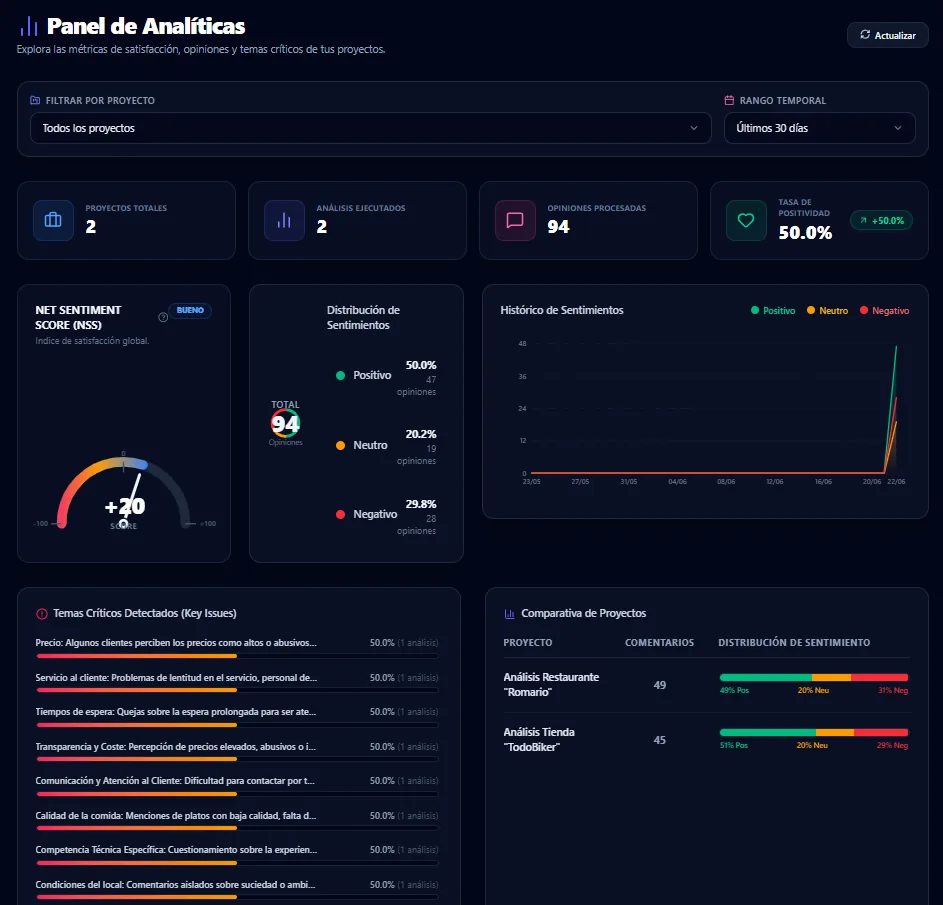Open the Últimos 30 días dropdown
Image resolution: width=943 pixels, height=905 pixels.
point(820,128)
